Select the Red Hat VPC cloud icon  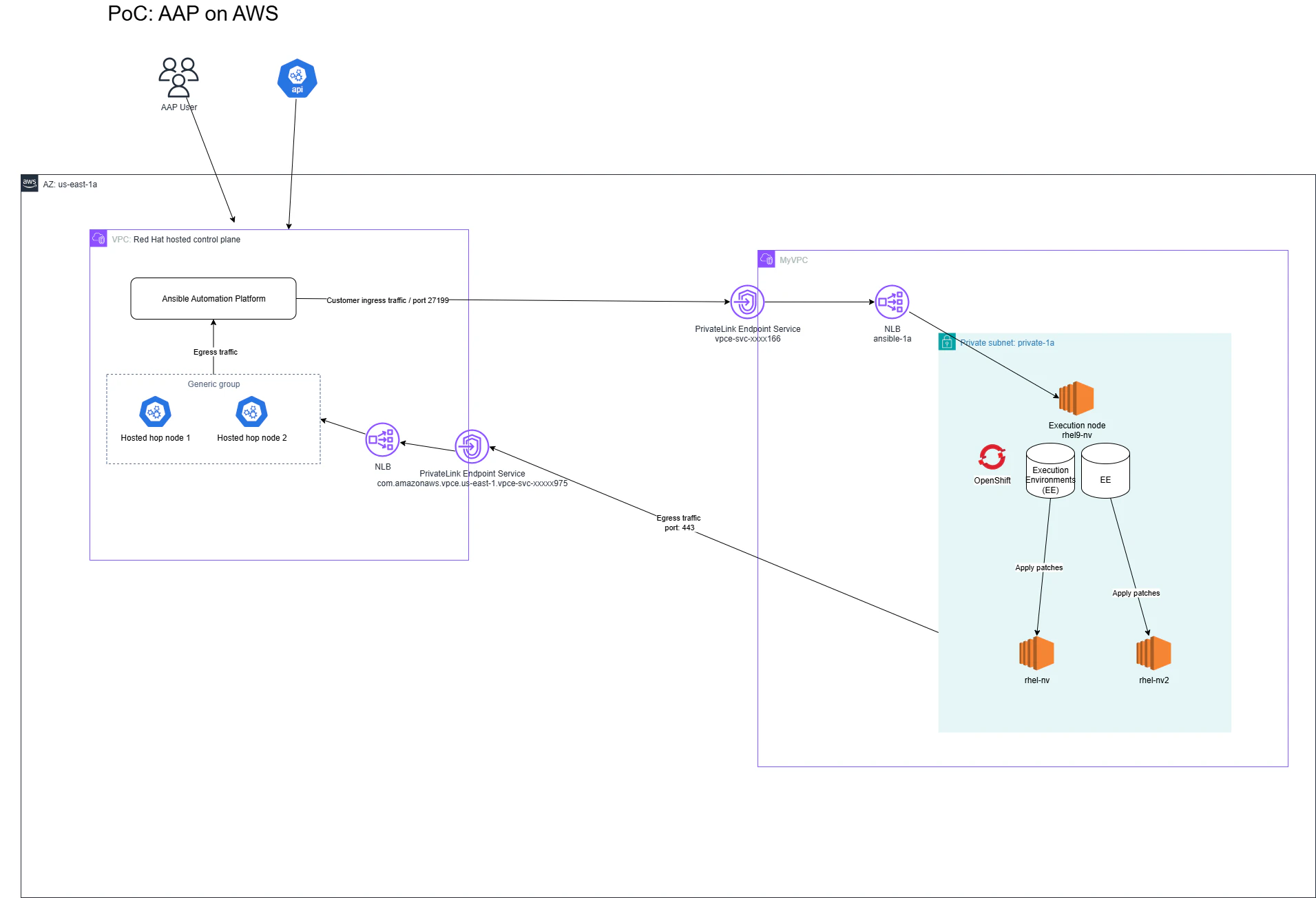[x=98, y=238]
